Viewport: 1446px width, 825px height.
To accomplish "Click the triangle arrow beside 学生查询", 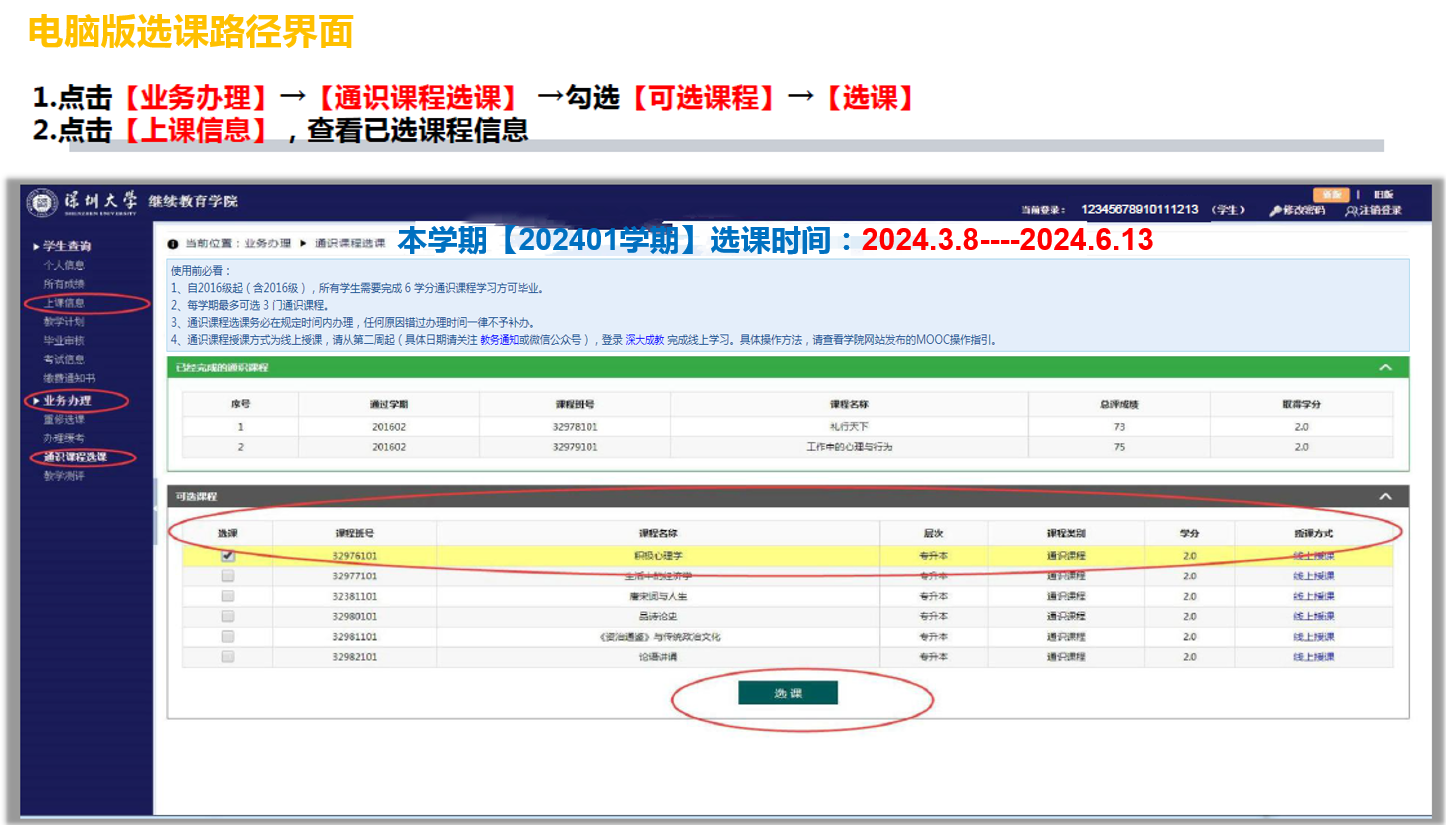I will 36,246.
